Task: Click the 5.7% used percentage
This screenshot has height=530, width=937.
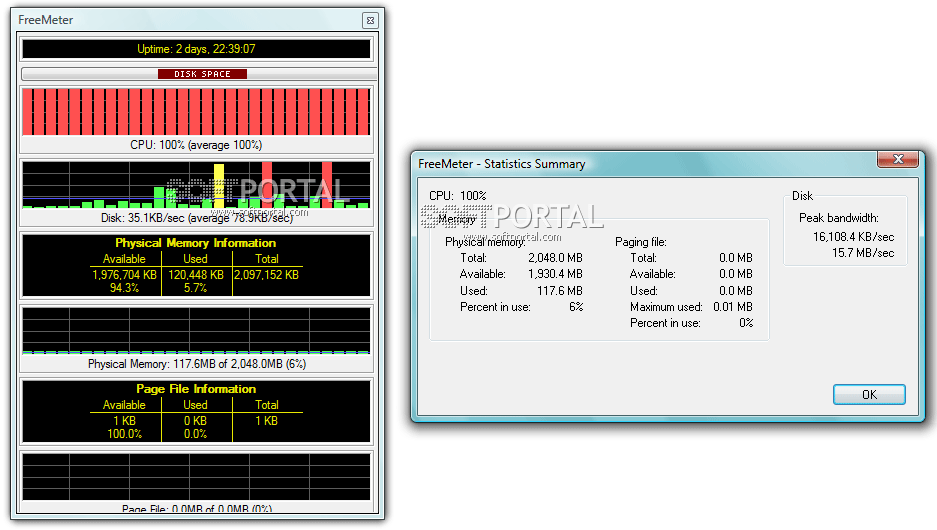Action: click(x=195, y=288)
